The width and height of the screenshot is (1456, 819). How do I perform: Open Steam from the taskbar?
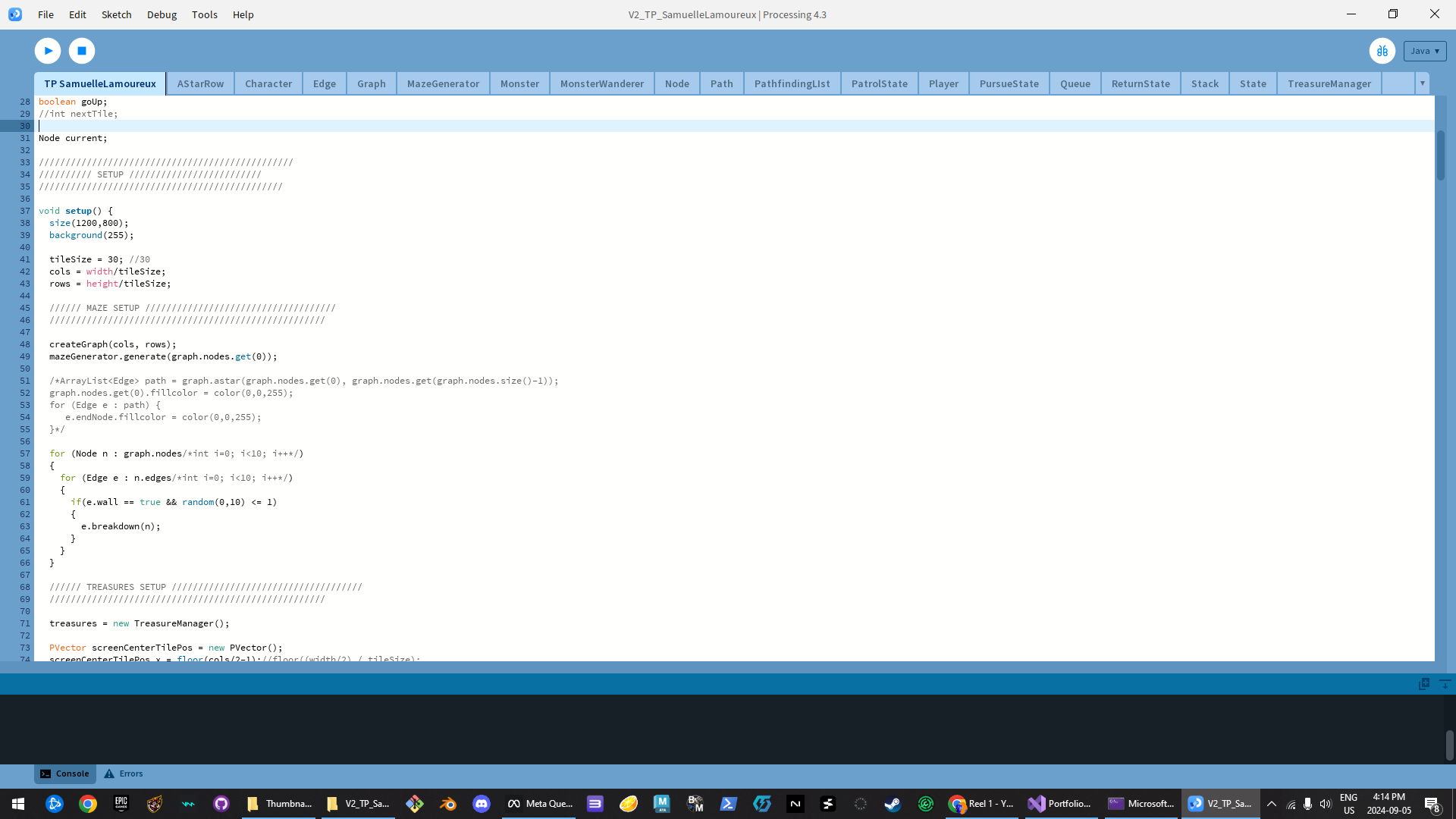[x=893, y=804]
